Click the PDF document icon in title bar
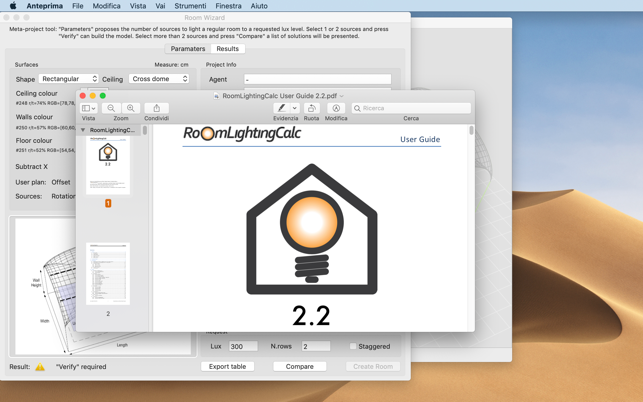643x402 pixels. 217,96
